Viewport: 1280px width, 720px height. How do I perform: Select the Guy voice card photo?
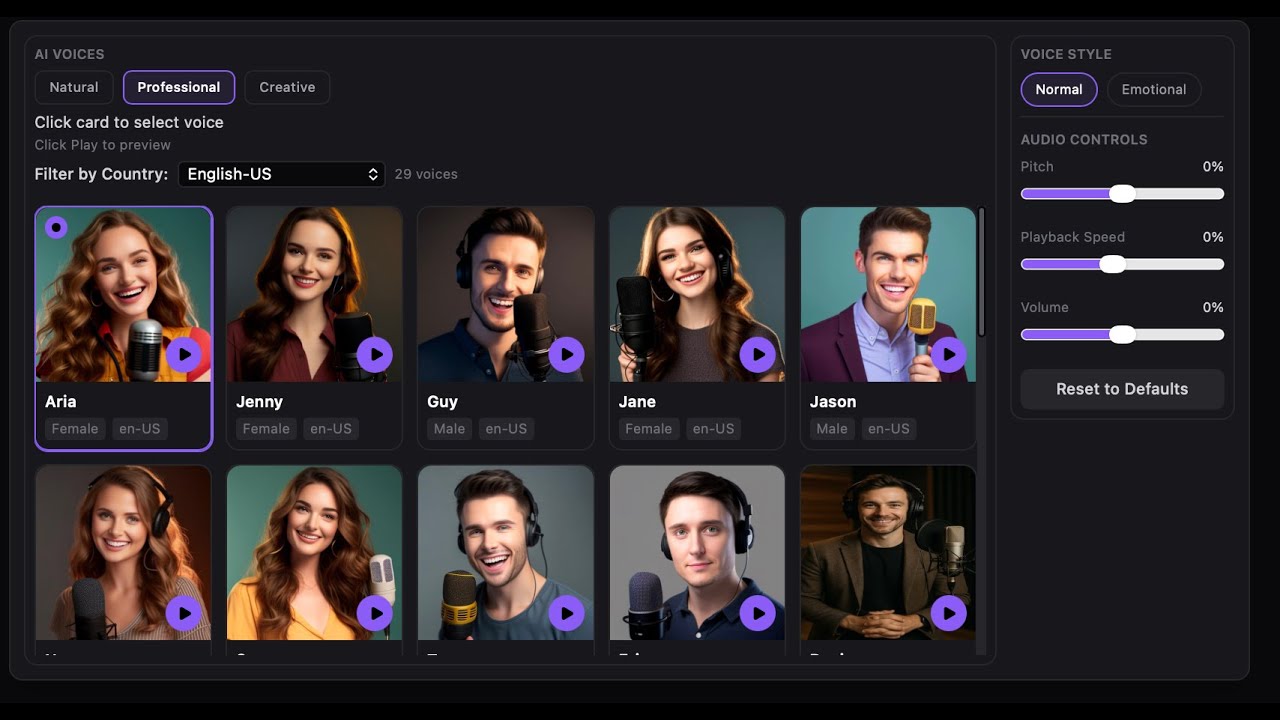pos(506,295)
